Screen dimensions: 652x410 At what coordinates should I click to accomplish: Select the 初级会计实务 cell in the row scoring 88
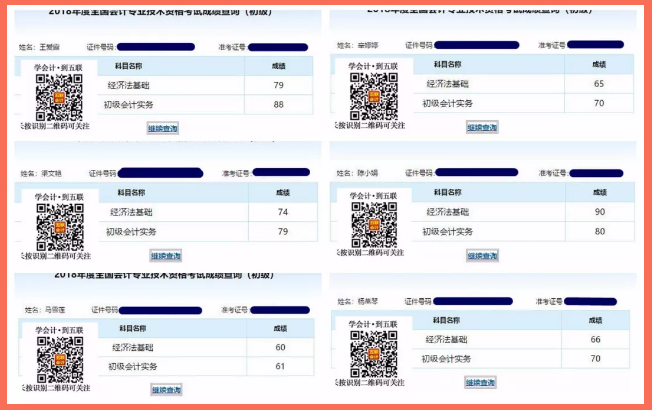pyautogui.click(x=130, y=104)
